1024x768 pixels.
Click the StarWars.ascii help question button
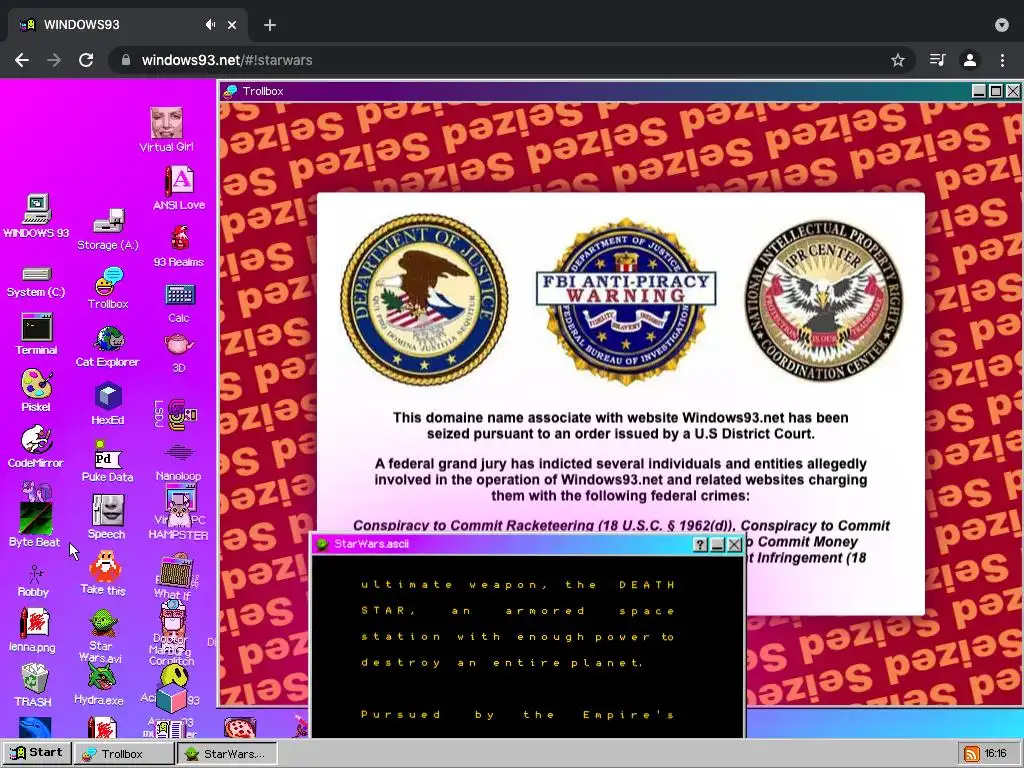click(x=700, y=544)
